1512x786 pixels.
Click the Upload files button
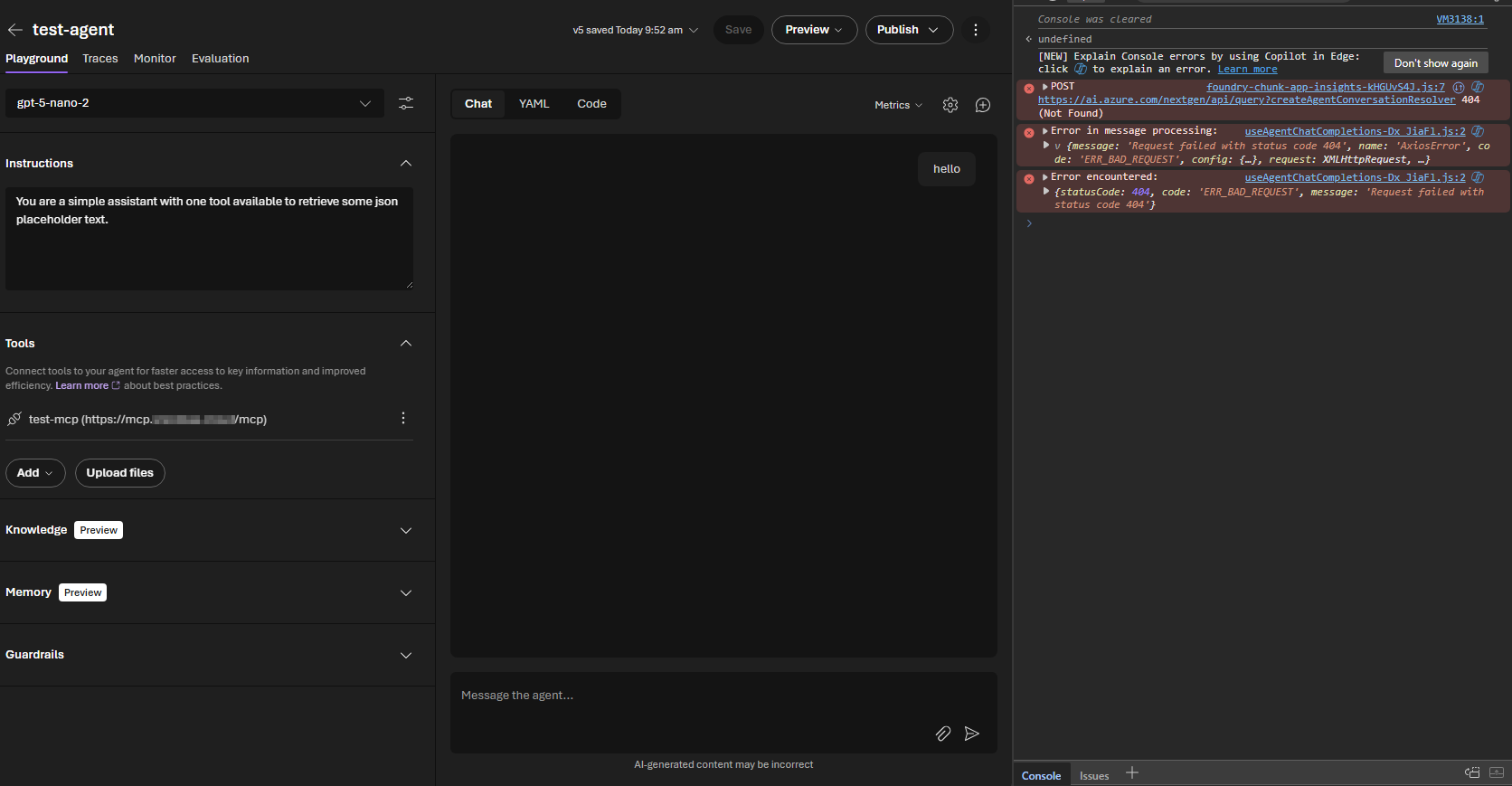coord(120,473)
